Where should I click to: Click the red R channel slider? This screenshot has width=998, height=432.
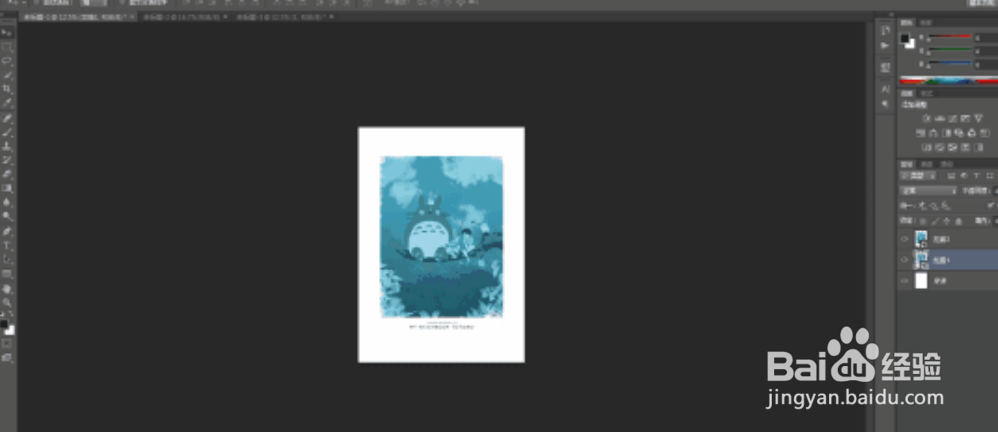(949, 38)
